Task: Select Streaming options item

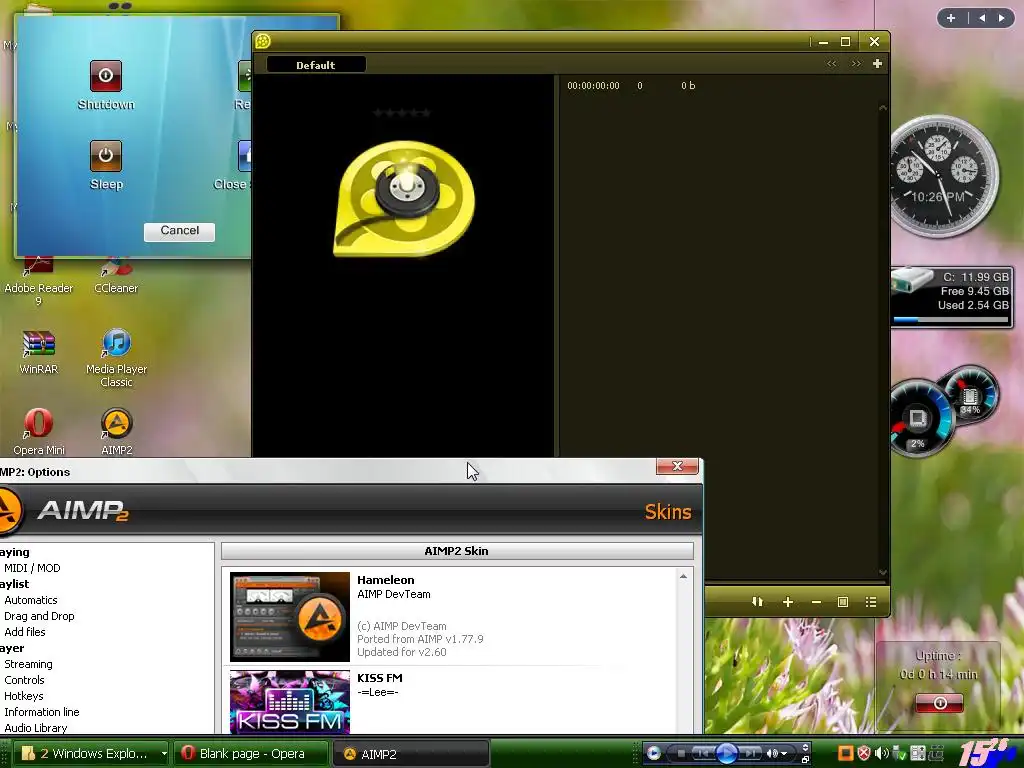Action: (28, 664)
